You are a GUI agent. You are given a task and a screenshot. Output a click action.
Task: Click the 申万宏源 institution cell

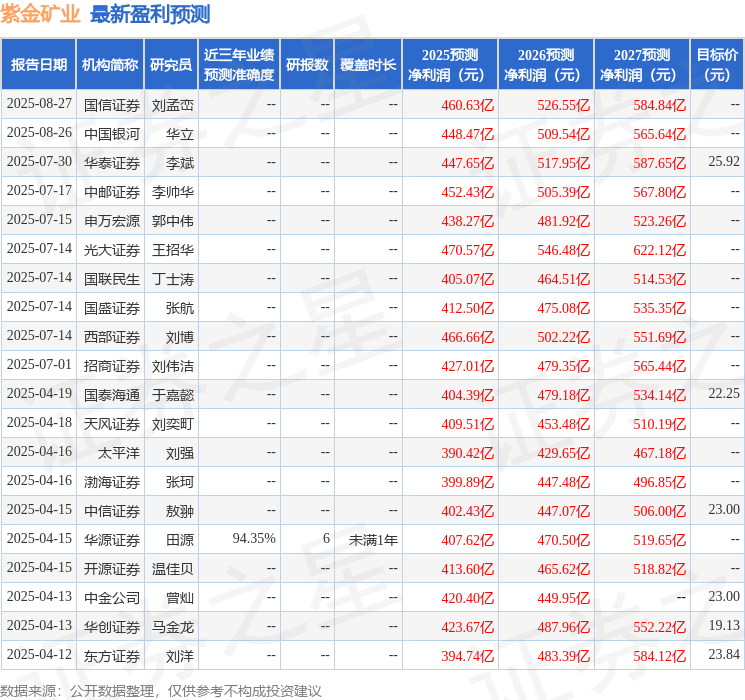click(112, 221)
